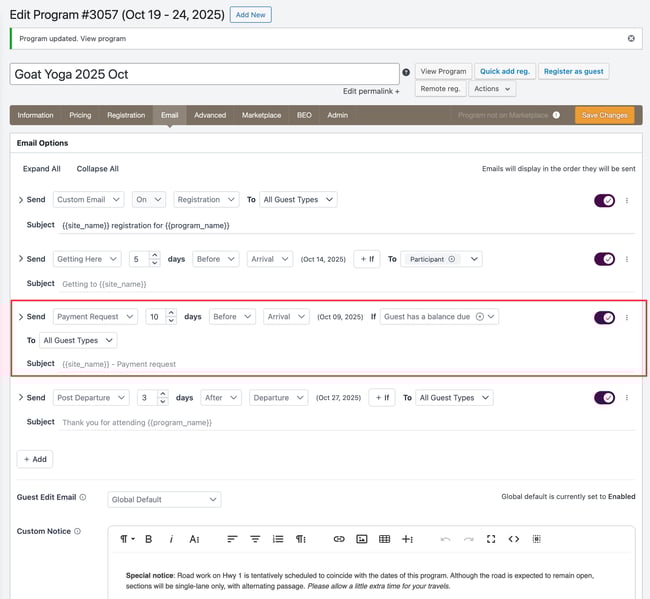Image resolution: width=650 pixels, height=599 pixels.
Task: Disable the Custom Email registration toggle
Action: pos(604,200)
